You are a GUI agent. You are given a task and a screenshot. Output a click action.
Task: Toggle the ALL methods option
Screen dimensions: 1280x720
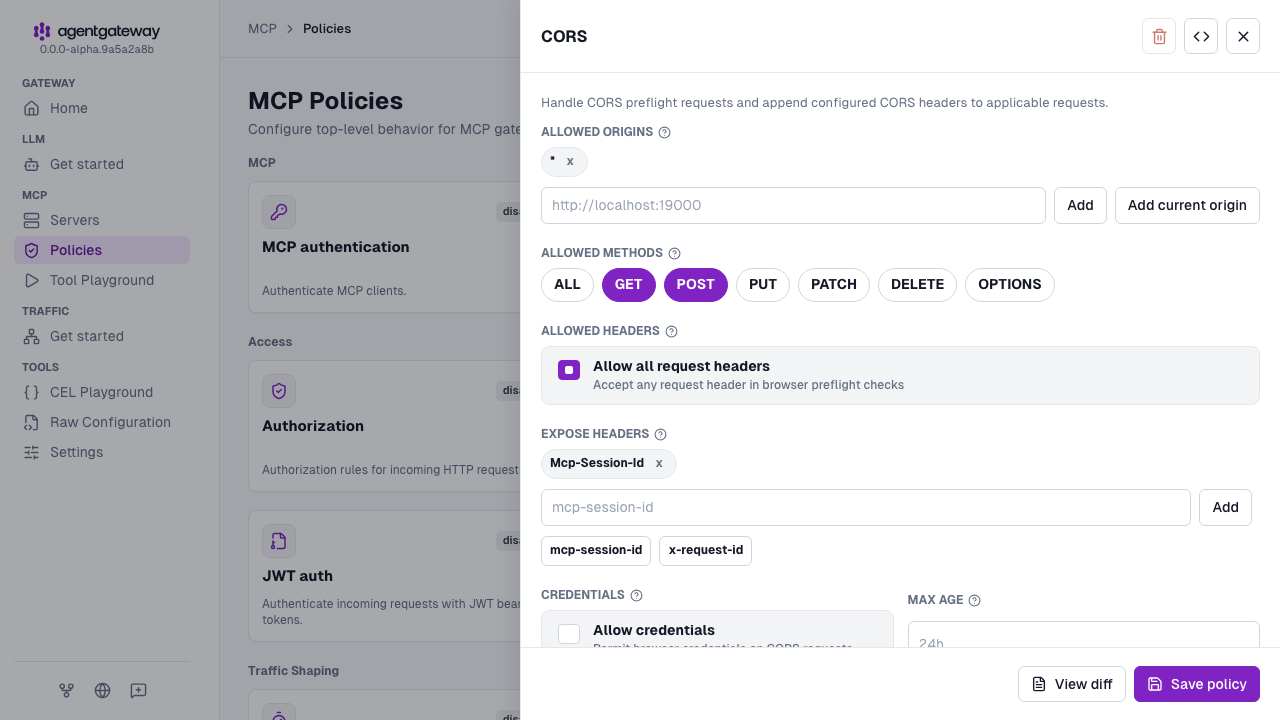567,284
